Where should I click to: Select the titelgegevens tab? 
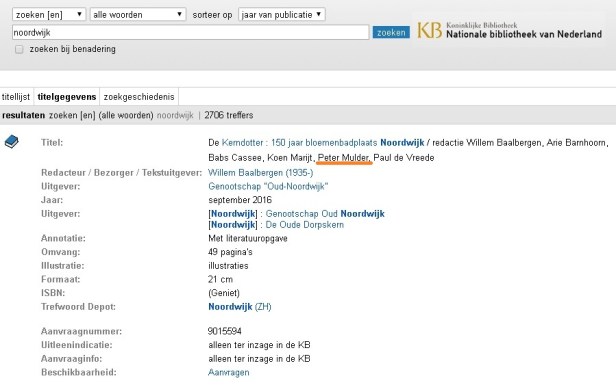(x=67, y=97)
